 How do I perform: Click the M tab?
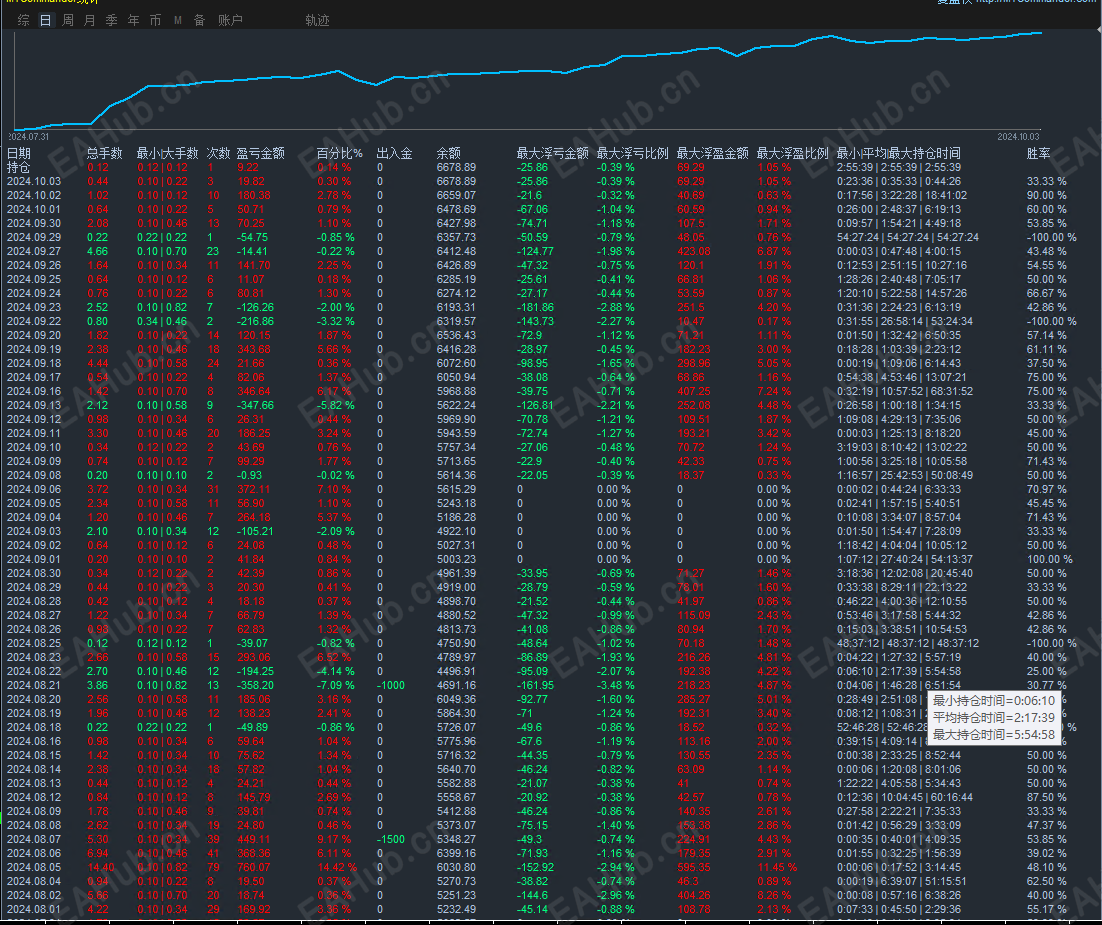pos(178,20)
